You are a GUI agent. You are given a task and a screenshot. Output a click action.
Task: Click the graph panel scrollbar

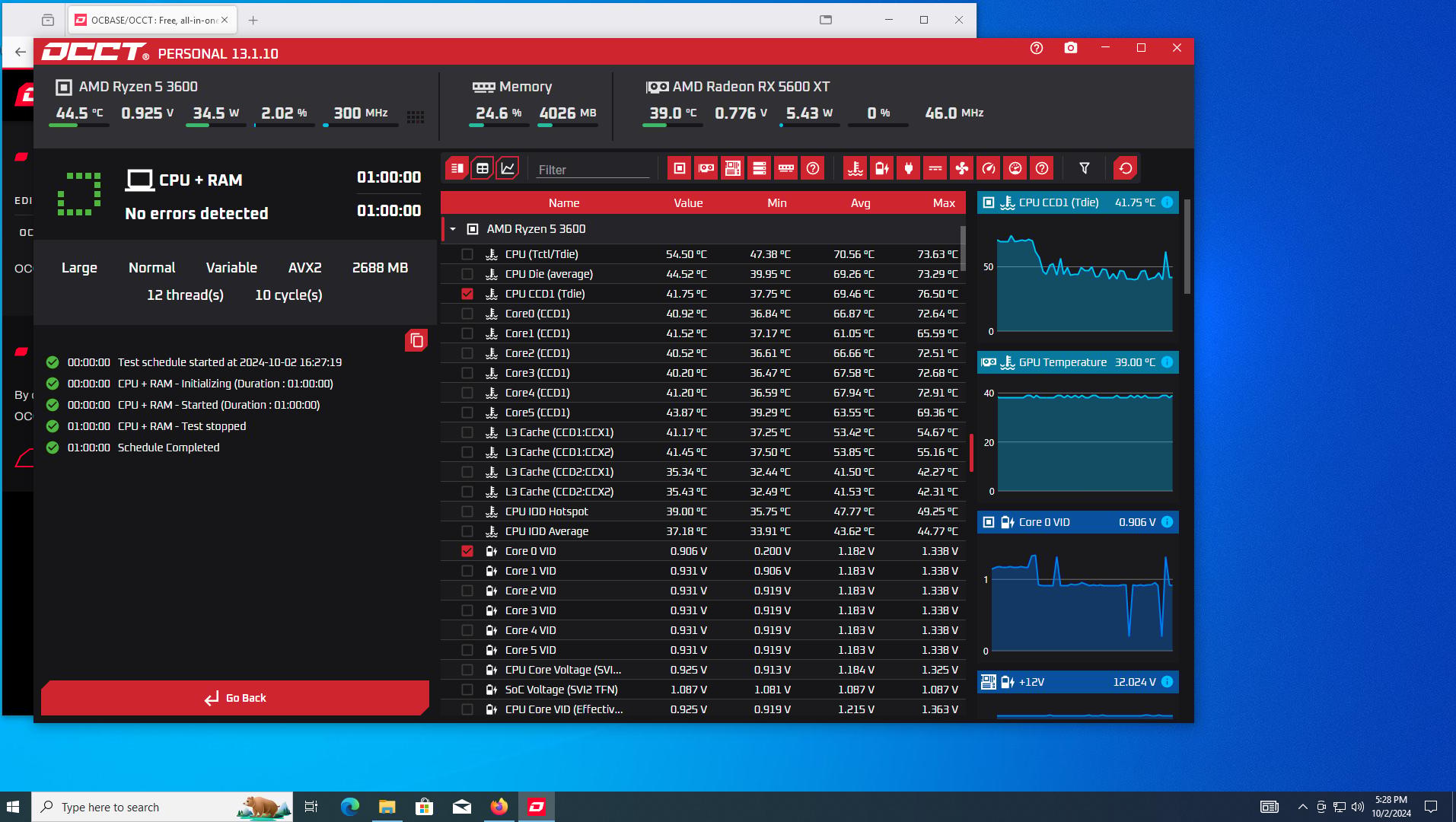point(1187,247)
